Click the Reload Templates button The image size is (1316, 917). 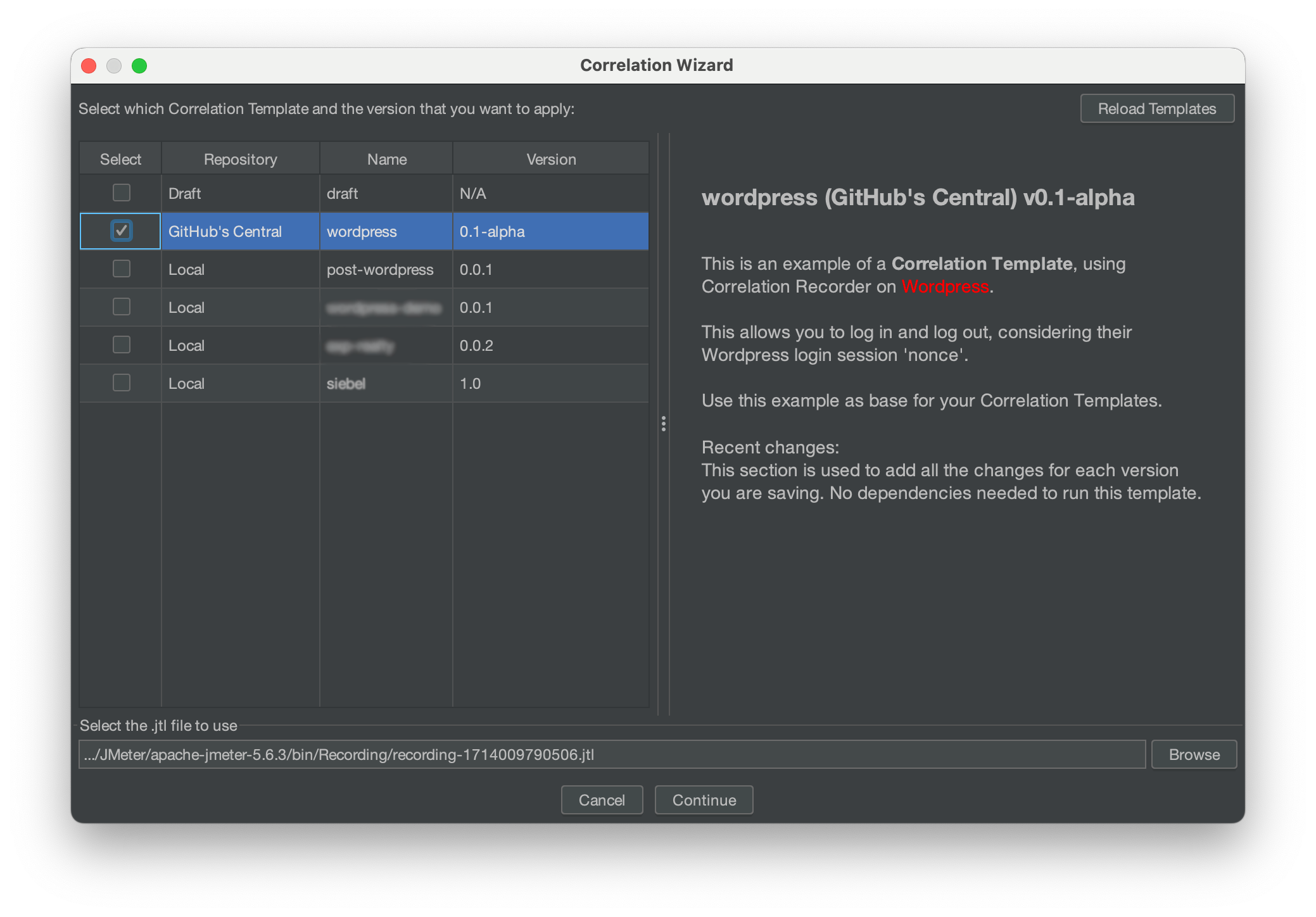click(x=1157, y=108)
